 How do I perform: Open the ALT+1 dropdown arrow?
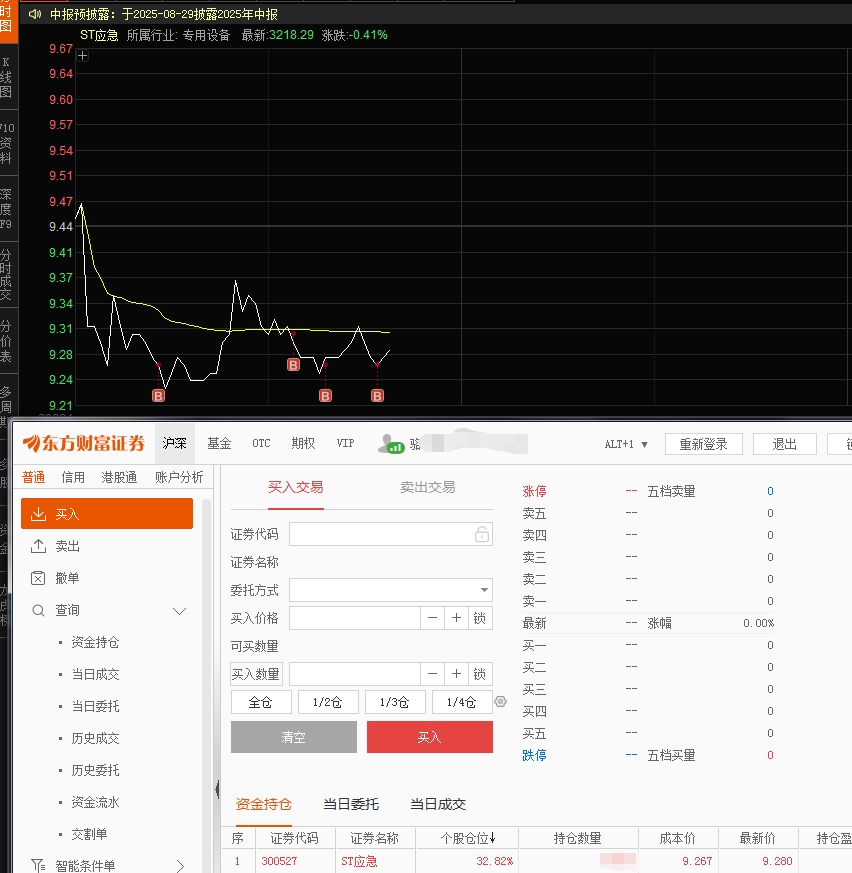click(x=644, y=445)
